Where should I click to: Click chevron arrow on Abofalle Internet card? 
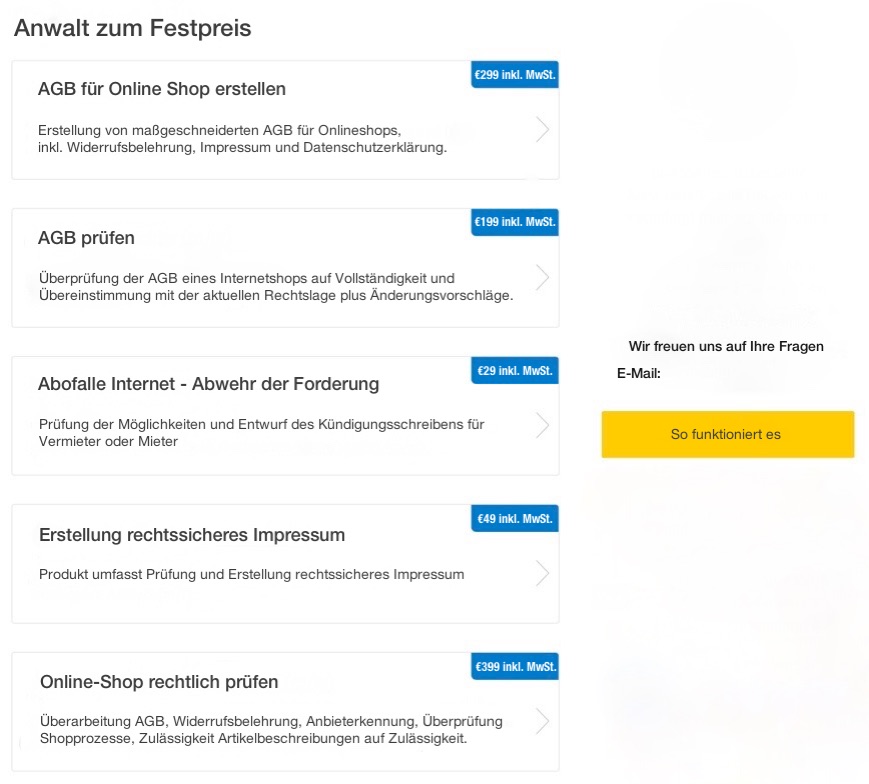point(542,426)
